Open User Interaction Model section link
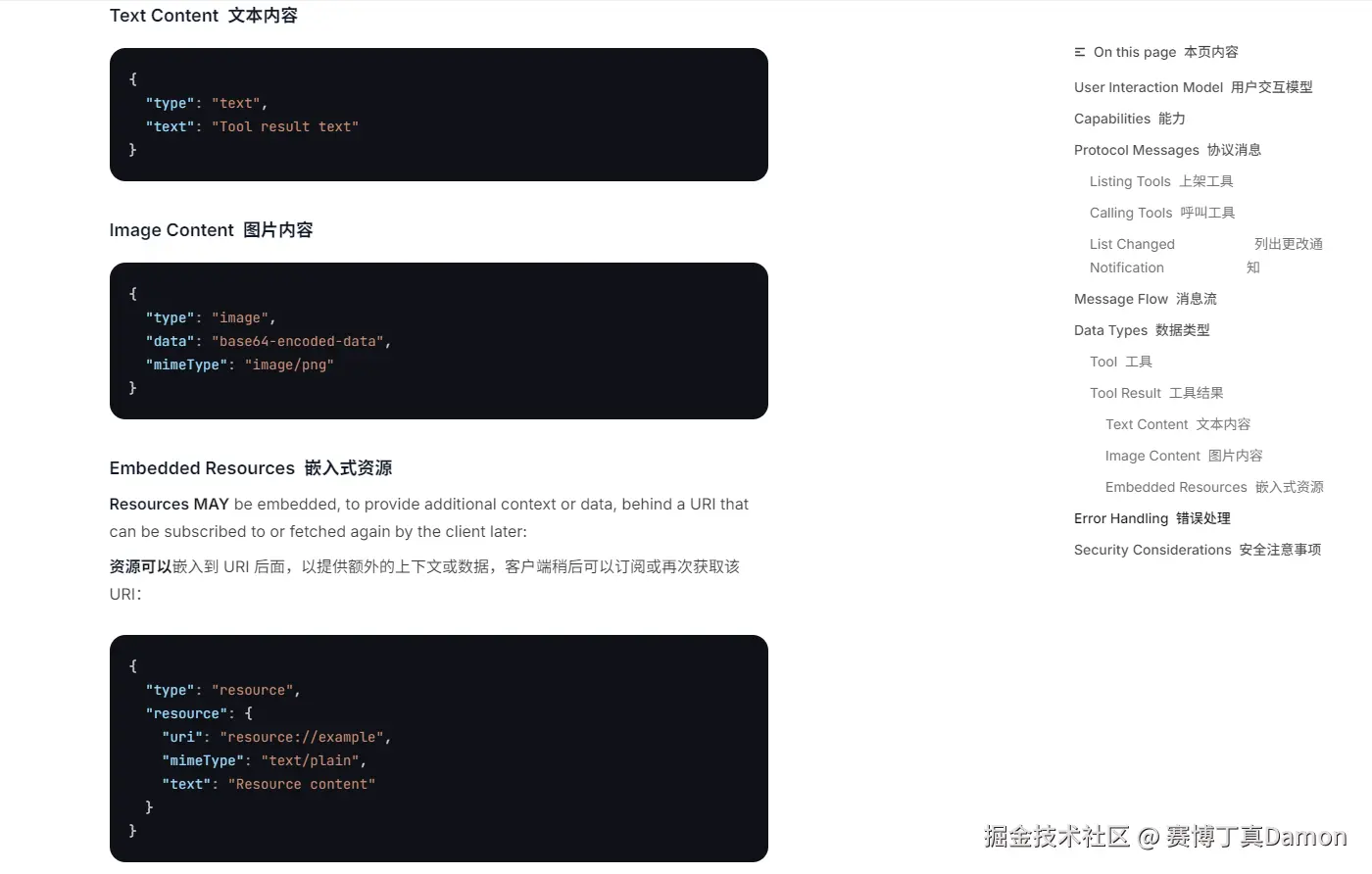1372x874 pixels. coord(1194,87)
